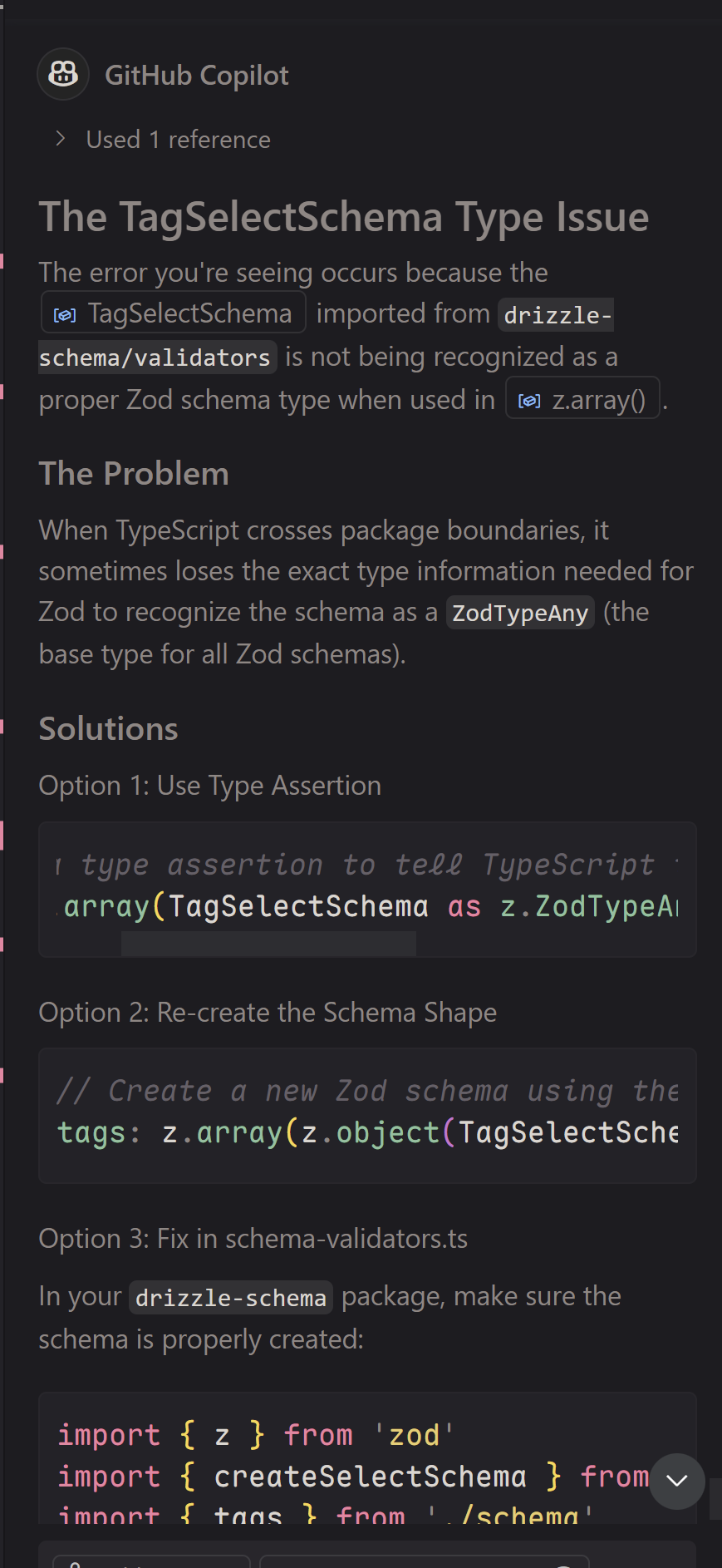The width and height of the screenshot is (722, 1568).
Task: Open the z.array() symbol reference
Action: [598, 401]
